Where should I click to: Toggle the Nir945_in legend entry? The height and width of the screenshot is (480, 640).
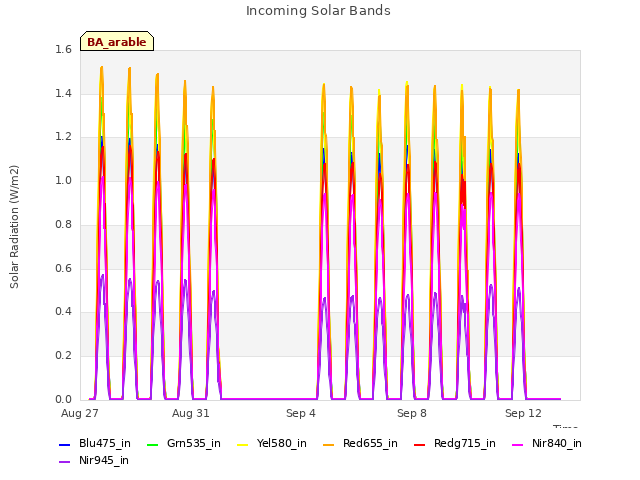(x=94, y=461)
